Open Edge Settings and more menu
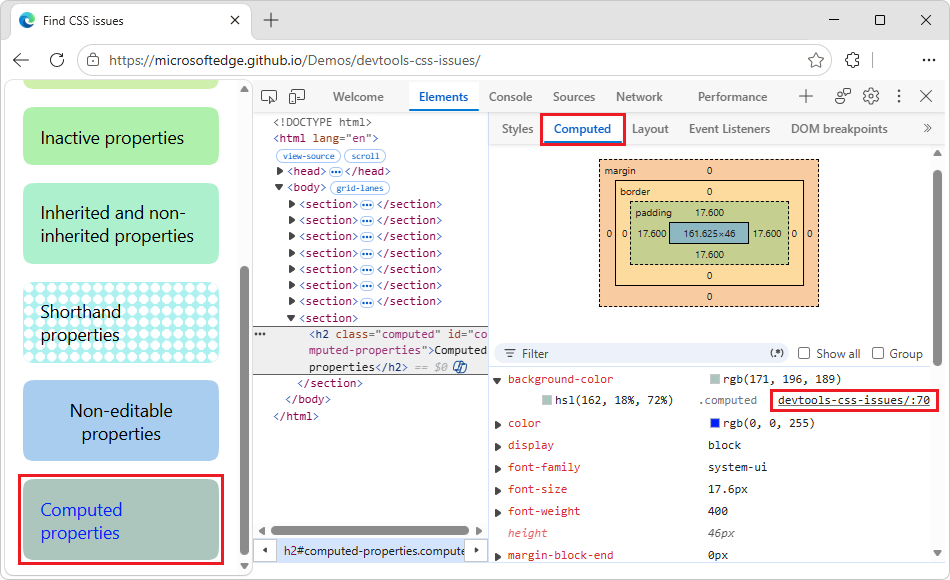The image size is (950, 580). (928, 60)
